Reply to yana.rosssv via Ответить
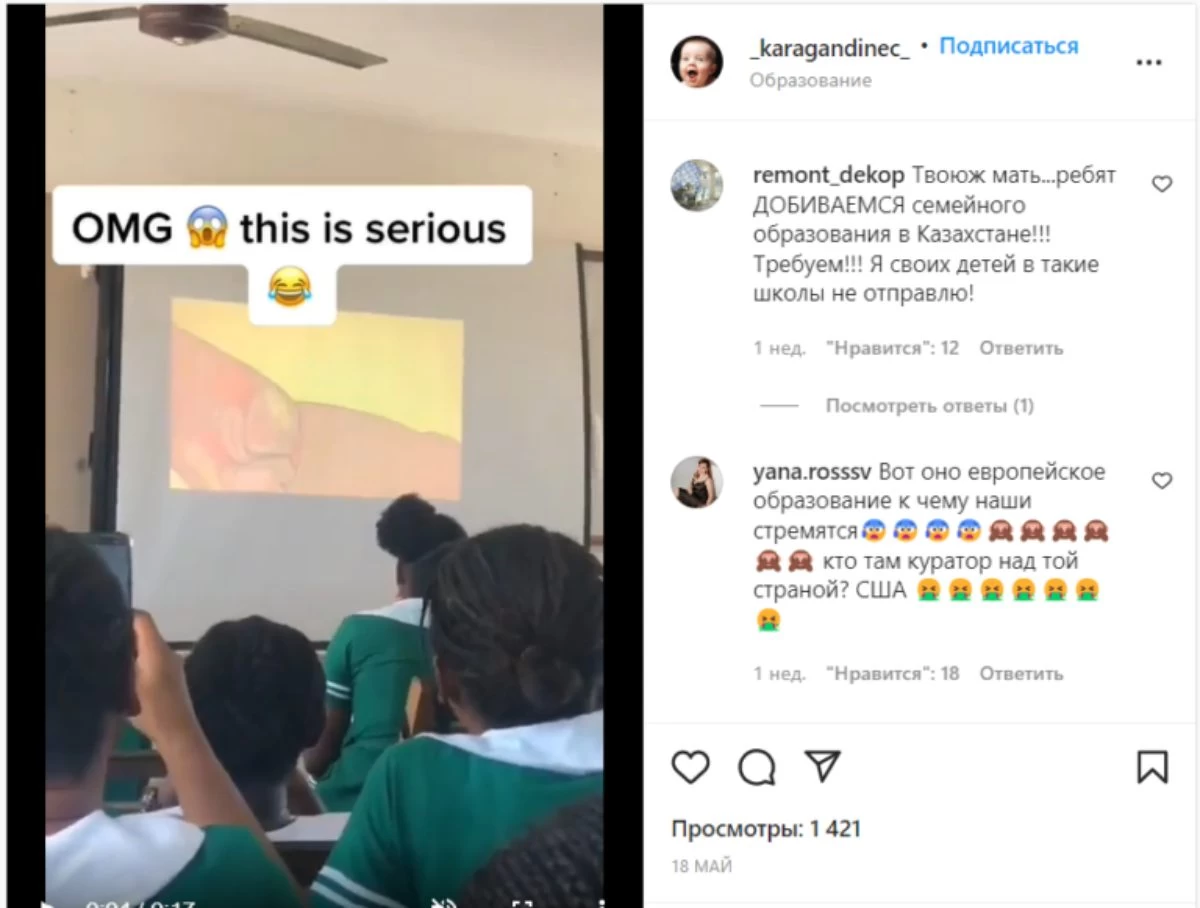The image size is (1200, 908). (1021, 674)
